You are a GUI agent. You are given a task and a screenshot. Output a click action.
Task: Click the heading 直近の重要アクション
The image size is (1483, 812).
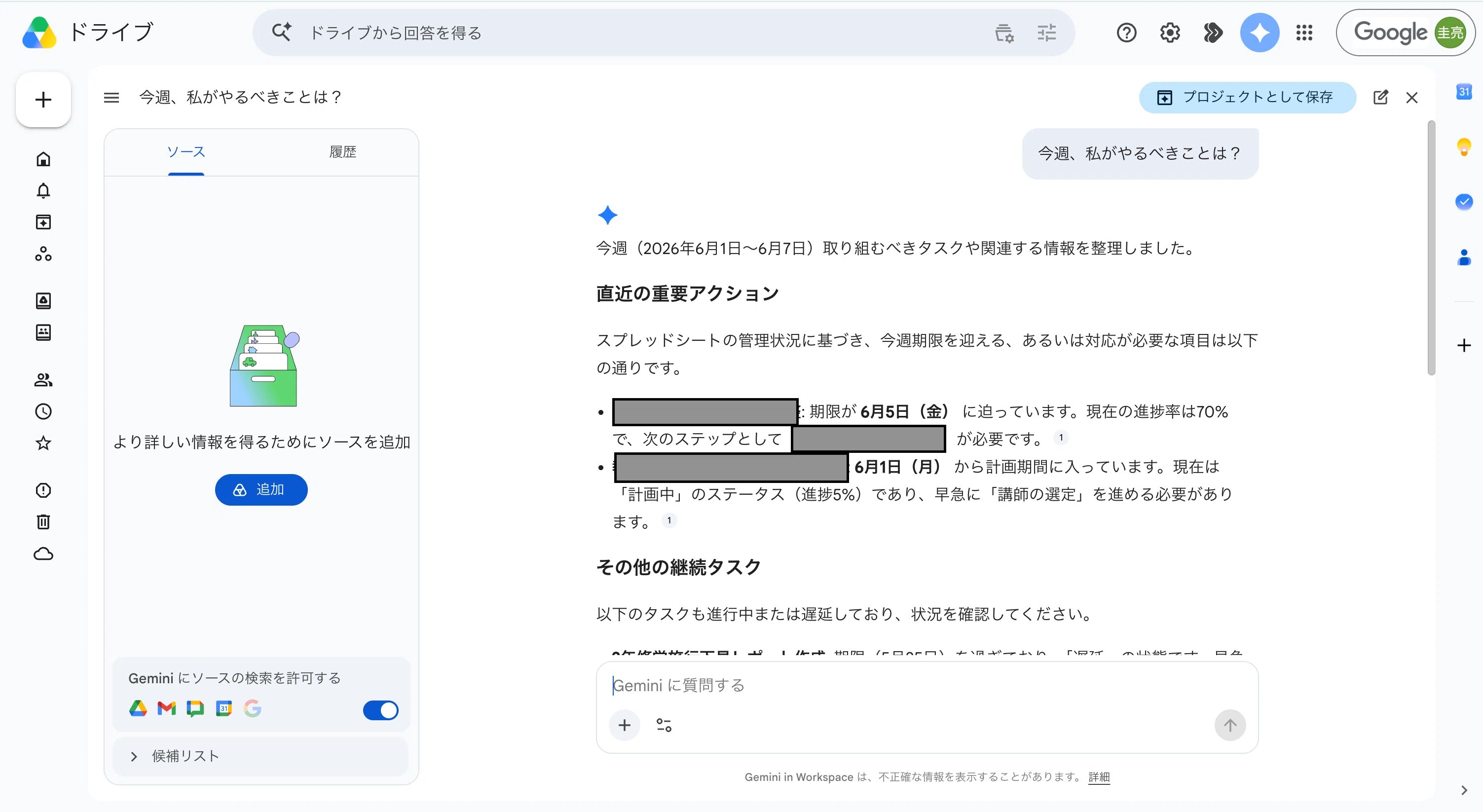pyautogui.click(x=687, y=294)
